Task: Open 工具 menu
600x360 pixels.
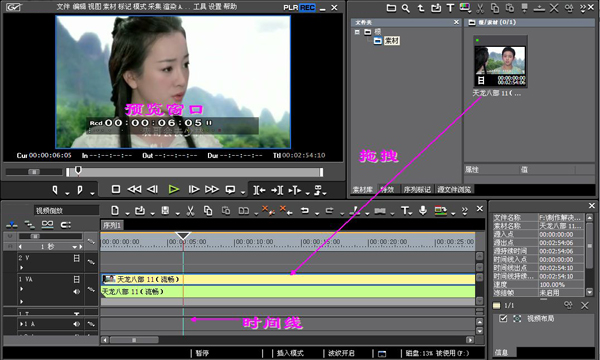Action: pyautogui.click(x=200, y=7)
